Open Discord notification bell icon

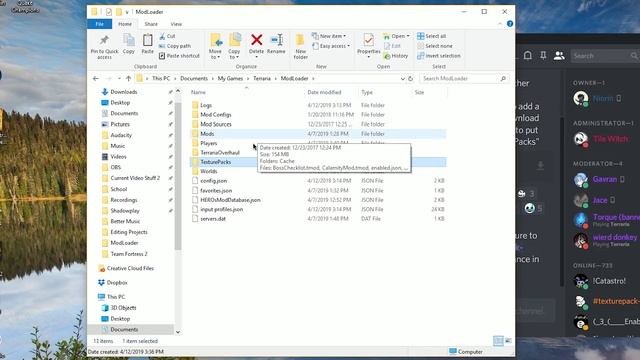[527, 56]
